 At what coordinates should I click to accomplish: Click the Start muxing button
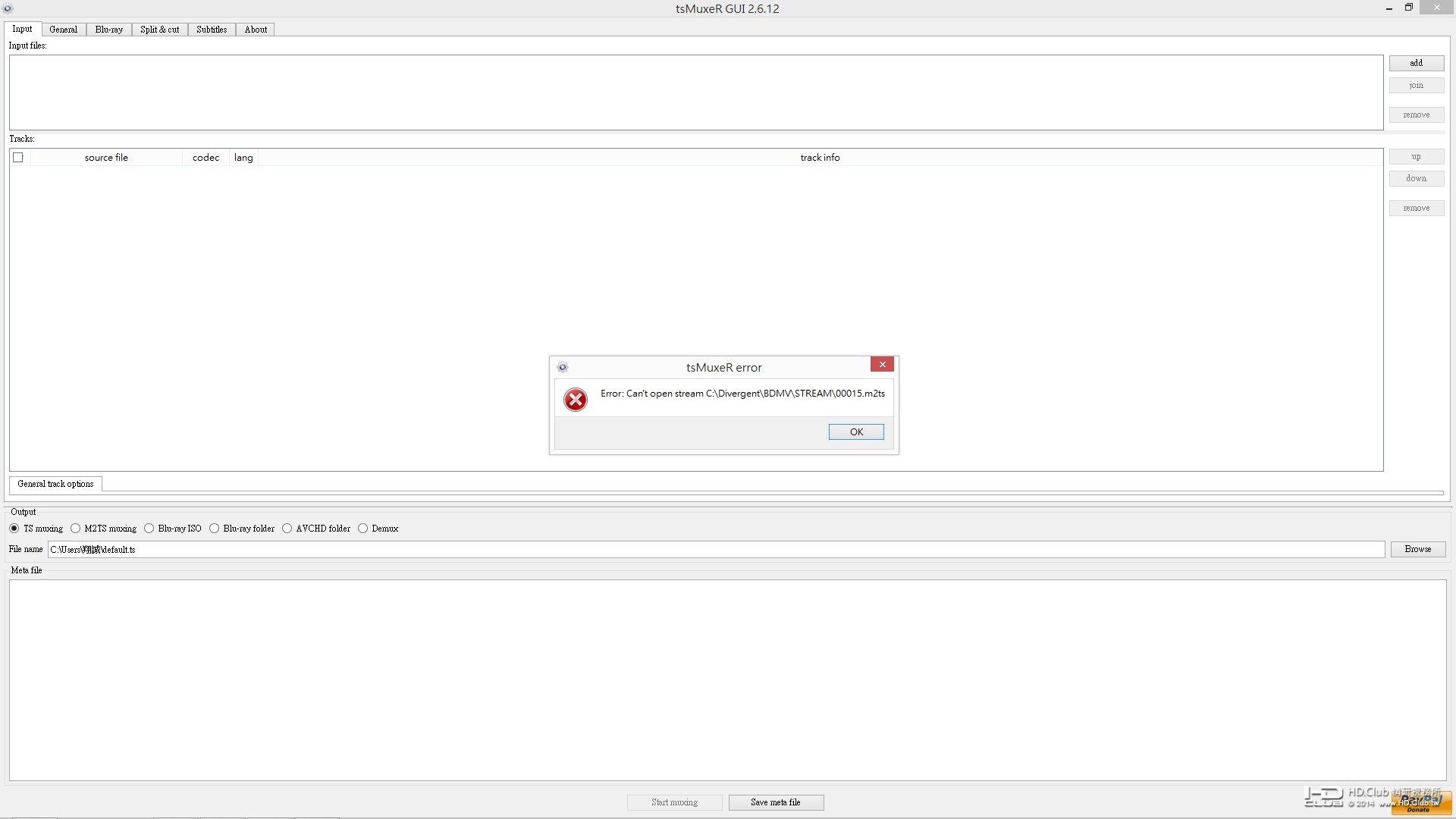pos(674,802)
